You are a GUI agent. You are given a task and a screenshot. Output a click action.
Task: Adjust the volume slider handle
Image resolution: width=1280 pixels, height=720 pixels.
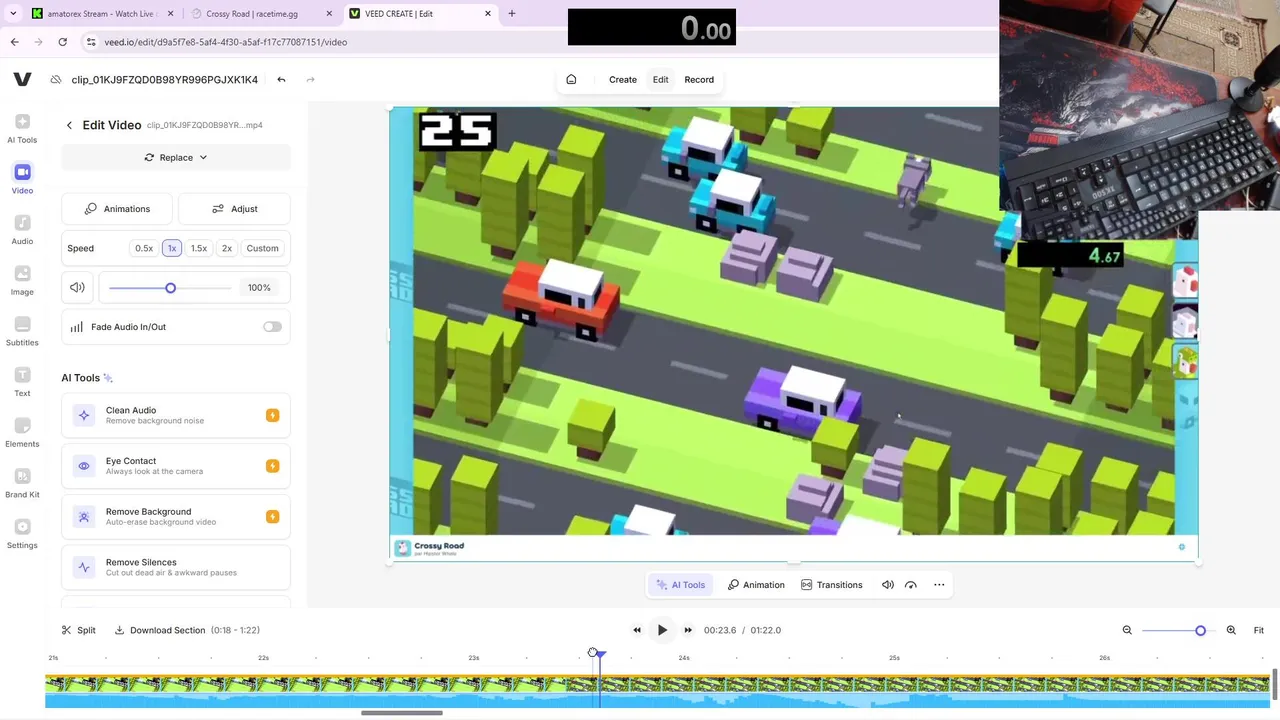[170, 288]
